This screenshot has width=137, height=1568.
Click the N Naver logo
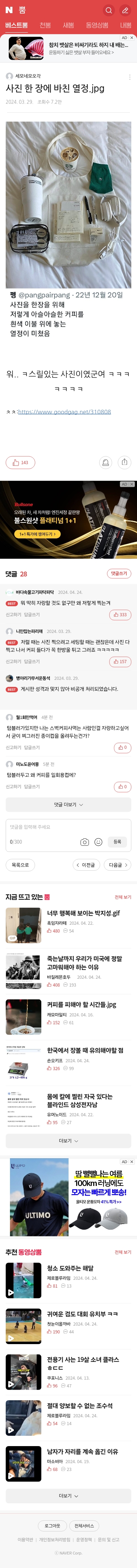point(9,10)
